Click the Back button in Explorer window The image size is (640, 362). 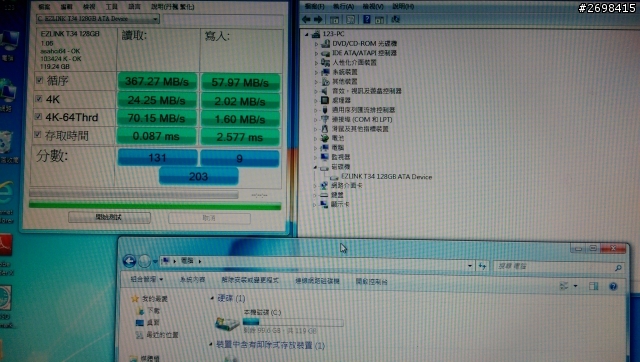pos(129,261)
